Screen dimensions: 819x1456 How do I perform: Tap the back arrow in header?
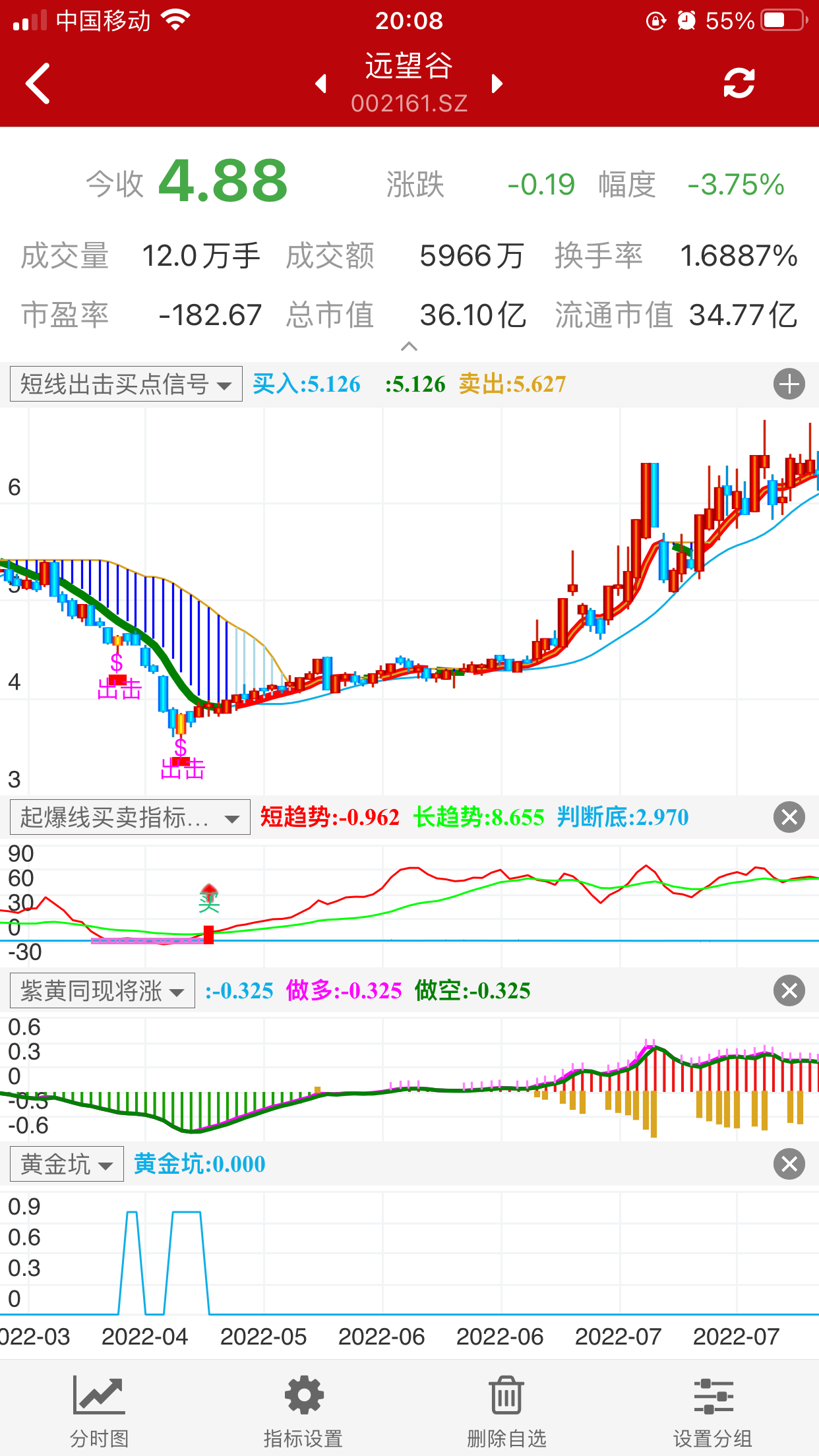(38, 84)
